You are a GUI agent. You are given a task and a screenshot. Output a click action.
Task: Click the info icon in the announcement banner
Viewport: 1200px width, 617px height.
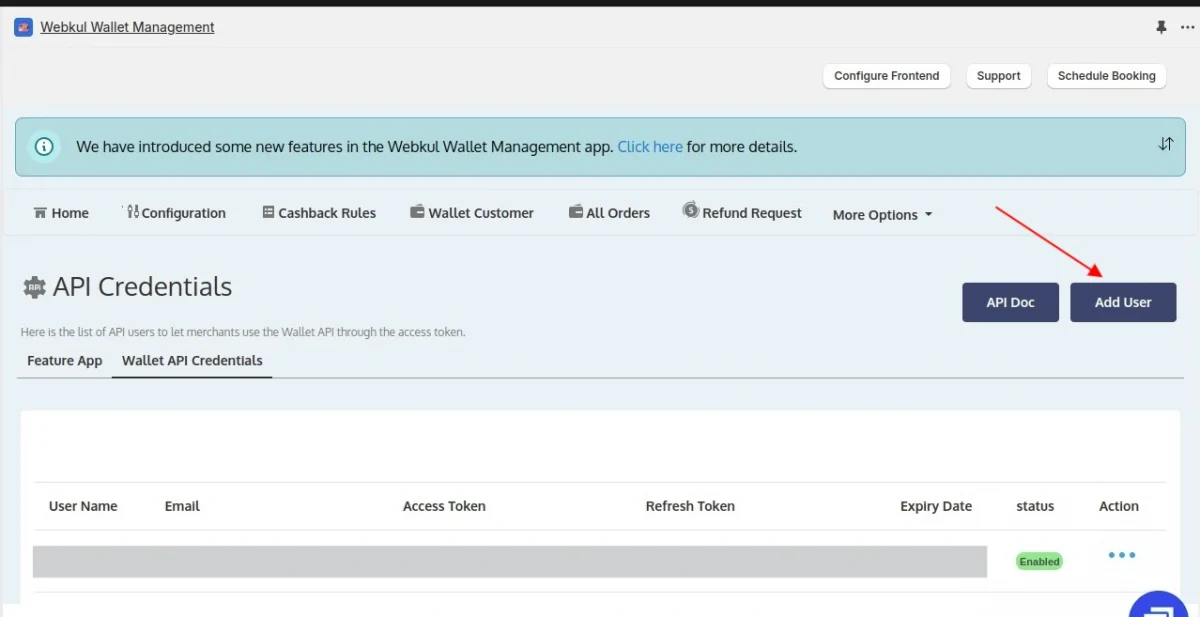point(44,146)
